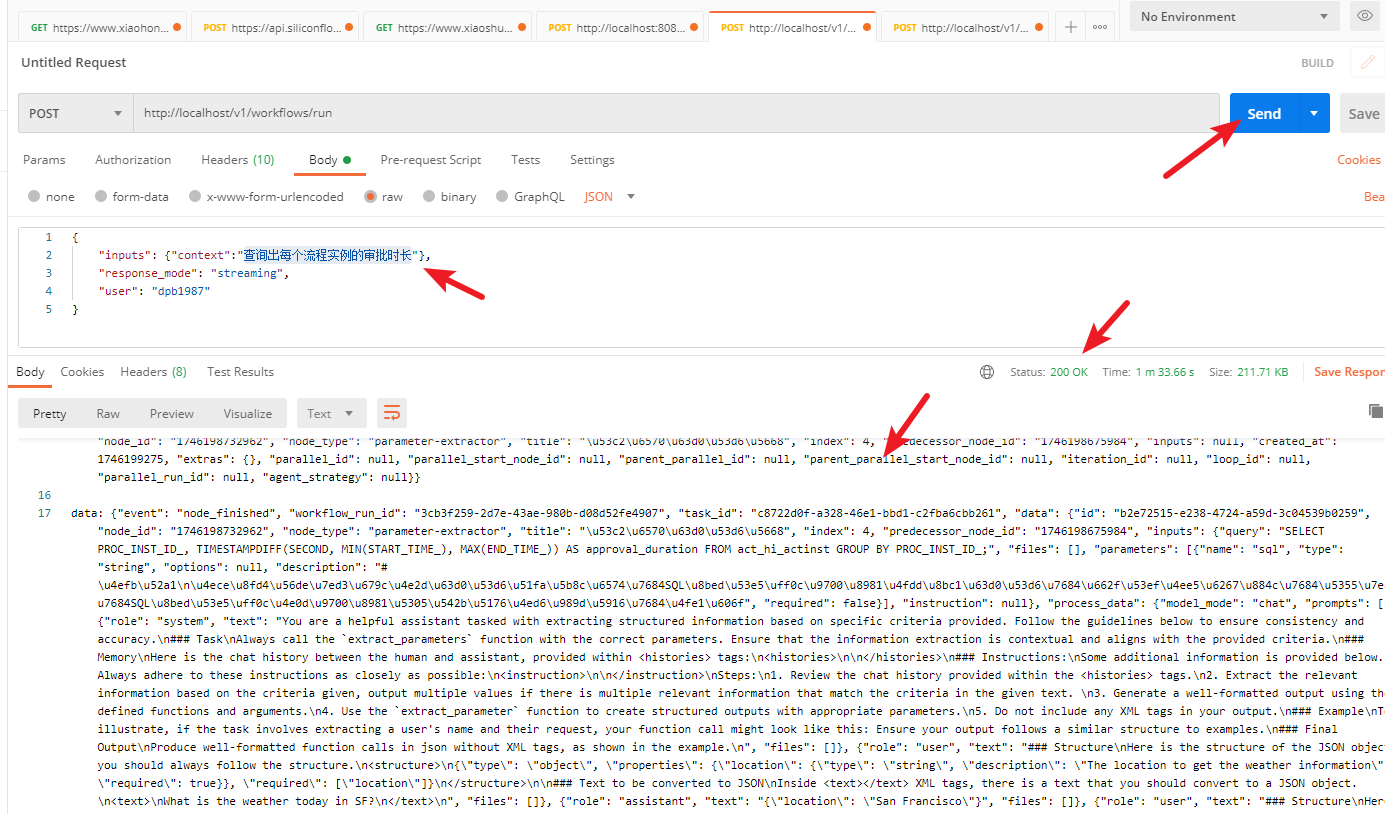Select the none body type radio
Image resolution: width=1385 pixels, height=814 pixels.
tap(35, 197)
